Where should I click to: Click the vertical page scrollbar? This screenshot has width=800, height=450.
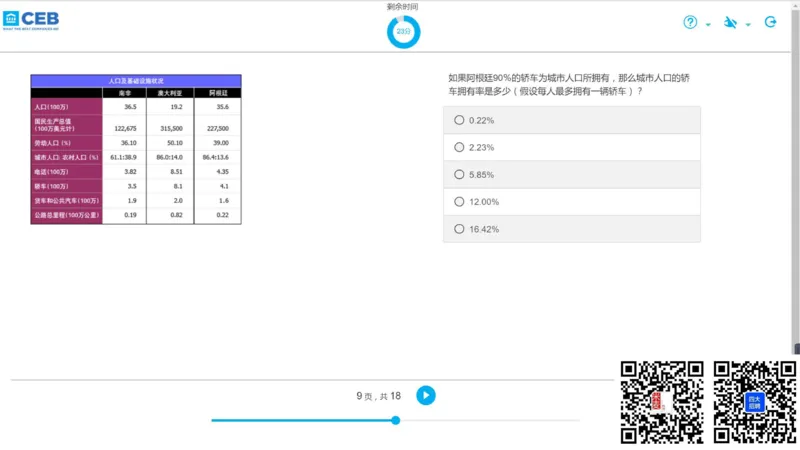tap(795, 179)
